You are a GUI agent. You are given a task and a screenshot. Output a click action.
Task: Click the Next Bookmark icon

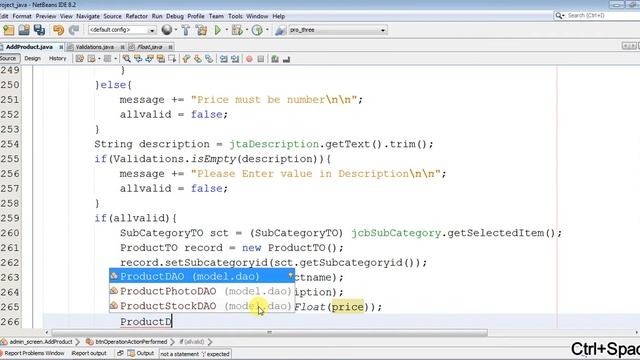(x=198, y=59)
